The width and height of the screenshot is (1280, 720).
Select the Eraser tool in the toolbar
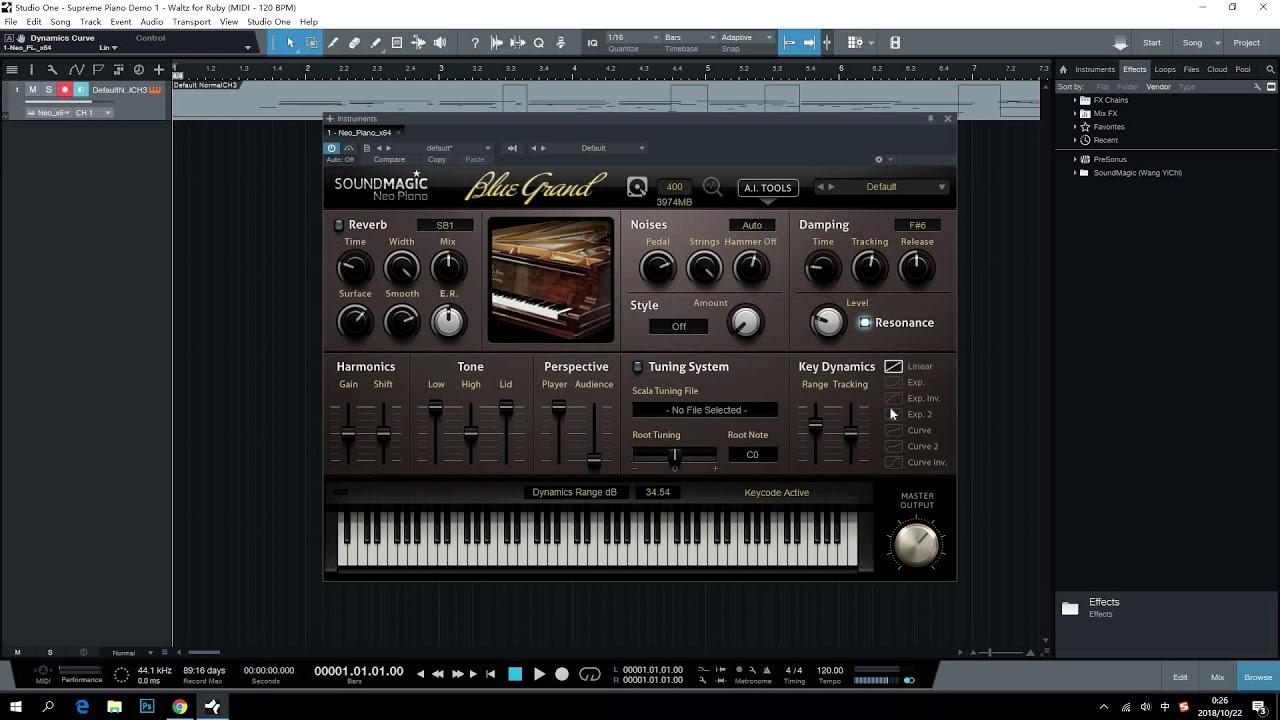pos(354,43)
